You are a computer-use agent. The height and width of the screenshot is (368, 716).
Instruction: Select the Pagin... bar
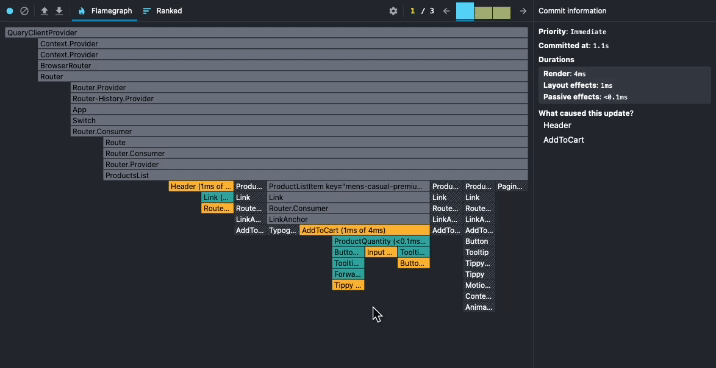[x=511, y=186]
